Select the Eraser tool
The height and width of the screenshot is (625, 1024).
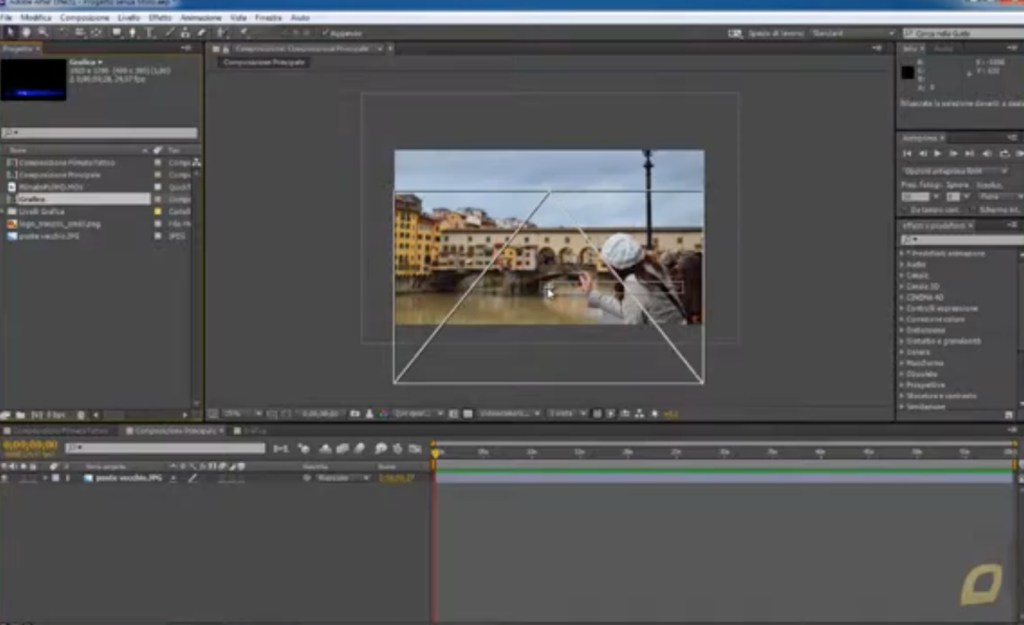(202, 32)
